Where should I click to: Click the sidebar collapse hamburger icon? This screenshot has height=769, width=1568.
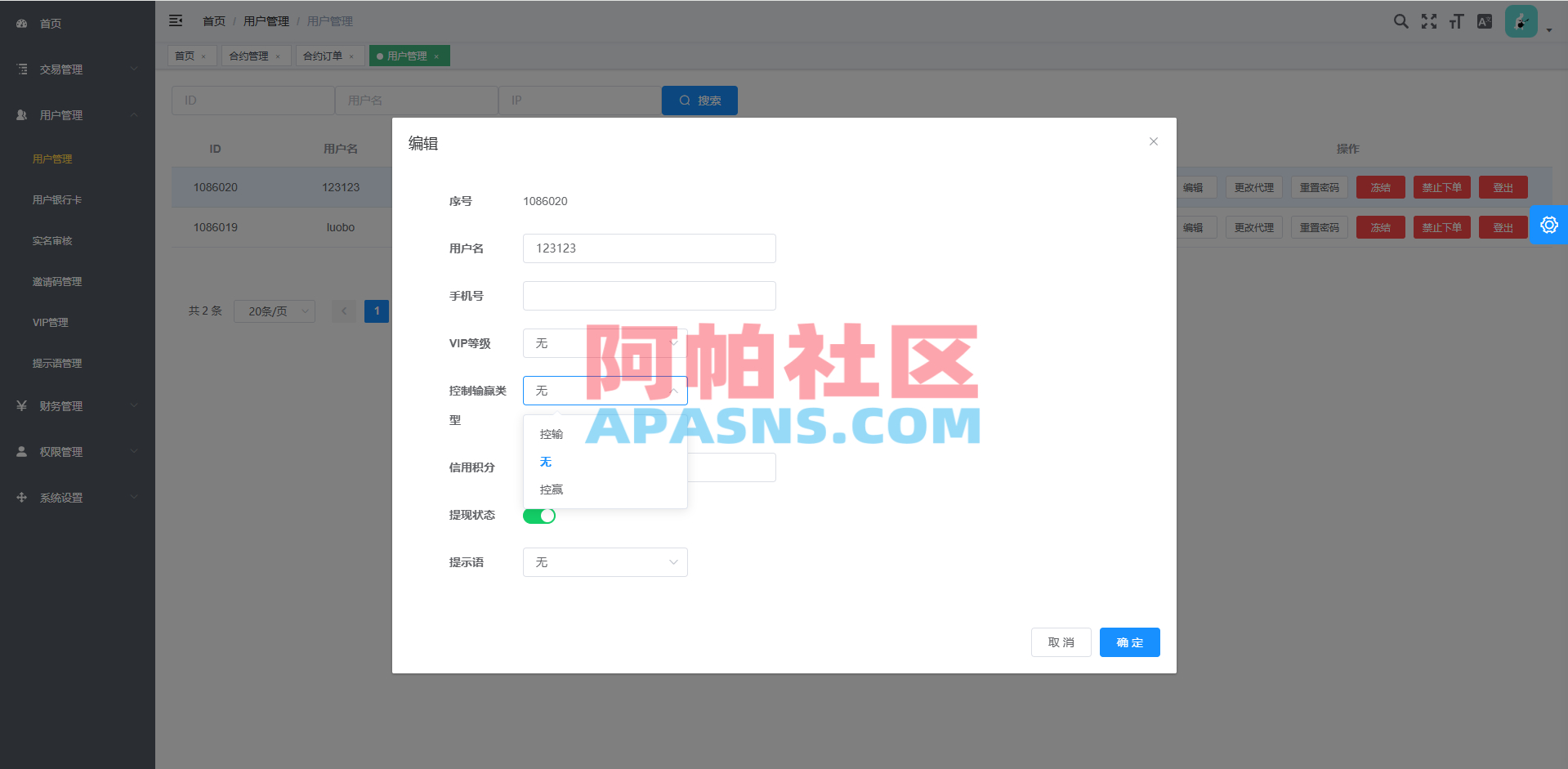[x=176, y=20]
